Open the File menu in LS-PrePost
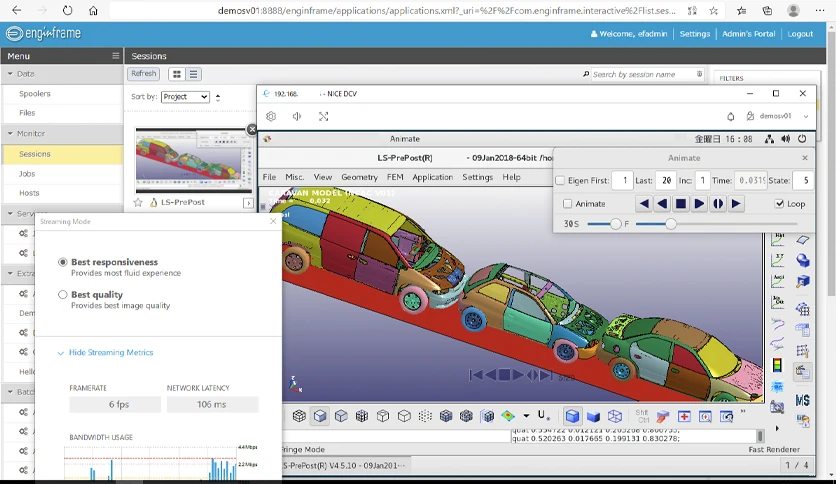Viewport: 836px width, 484px height. 269,177
